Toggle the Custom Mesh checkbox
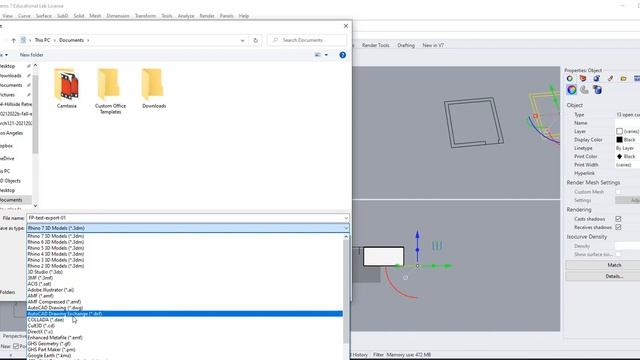 tap(618, 191)
